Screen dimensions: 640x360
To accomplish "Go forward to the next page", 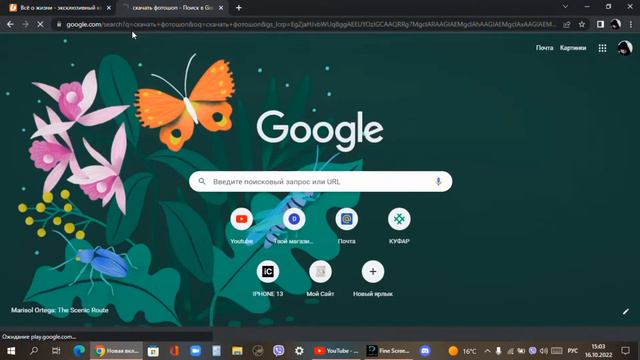I will click(25, 24).
